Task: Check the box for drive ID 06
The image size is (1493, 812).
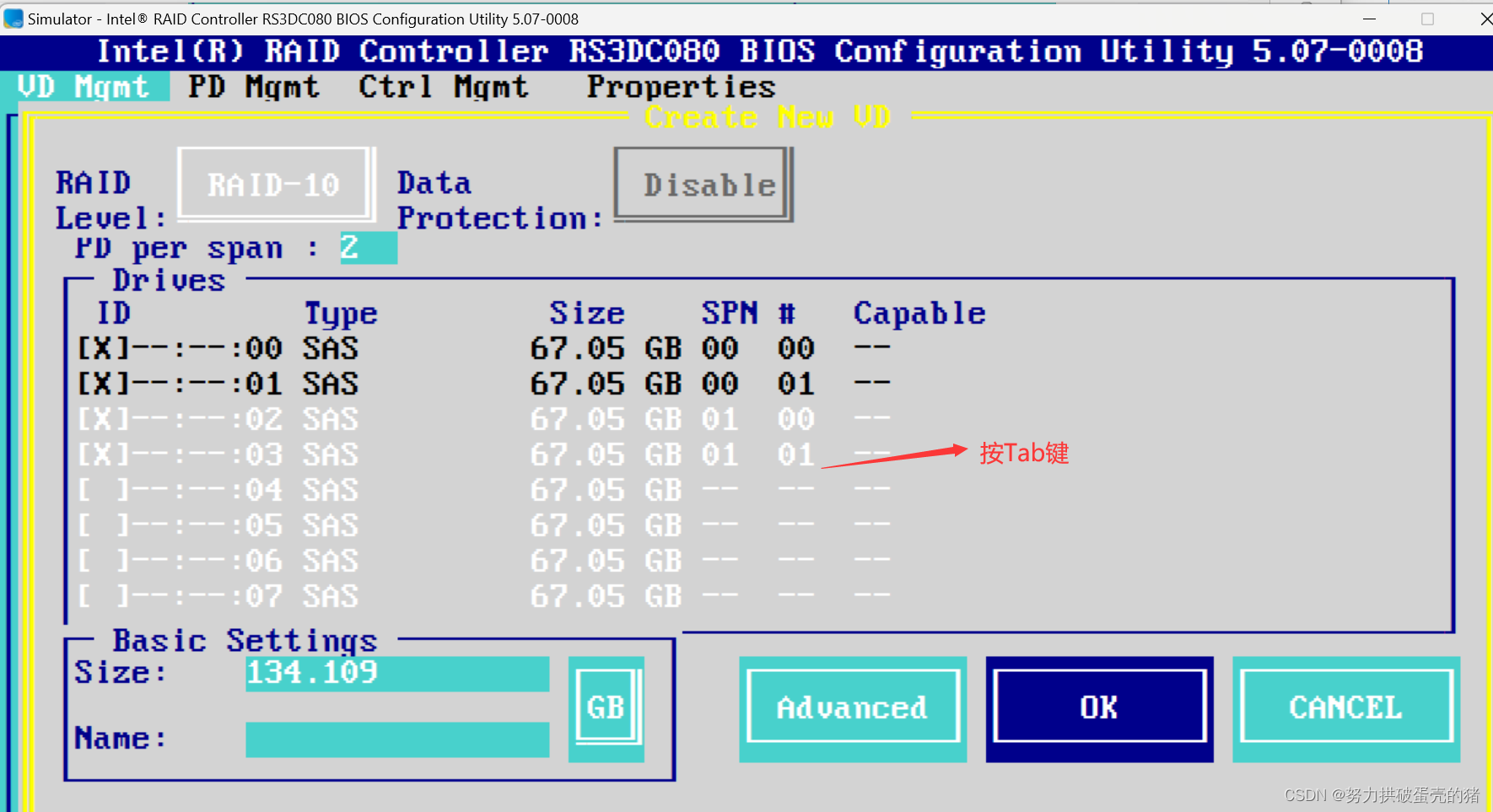Action: click(x=104, y=561)
